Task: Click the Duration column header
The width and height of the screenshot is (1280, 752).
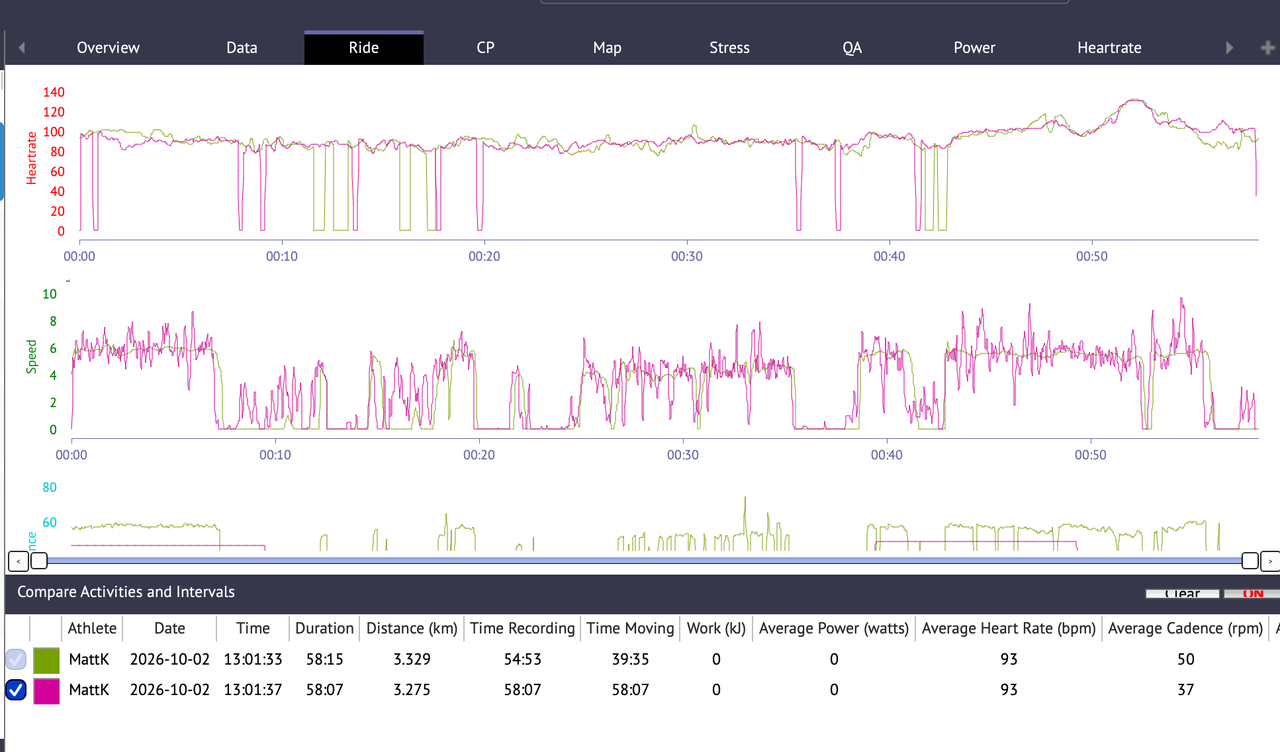Action: click(x=324, y=628)
